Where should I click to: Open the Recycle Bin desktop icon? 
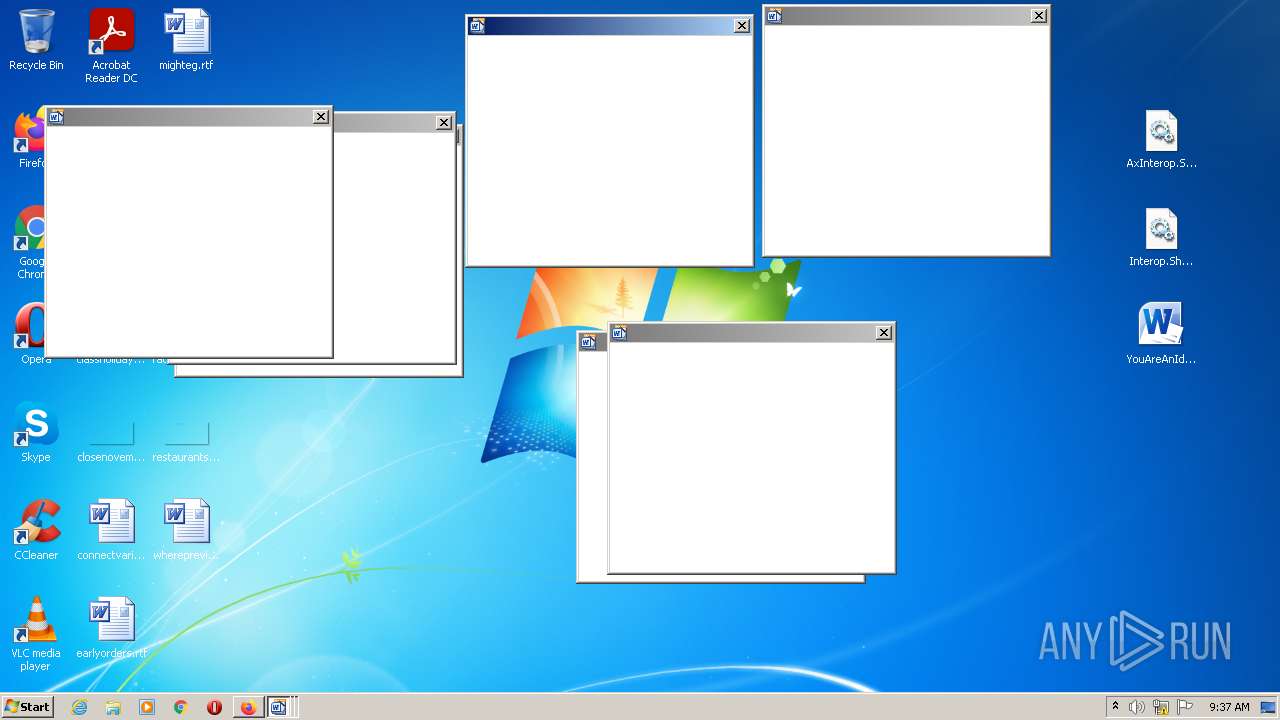(36, 40)
